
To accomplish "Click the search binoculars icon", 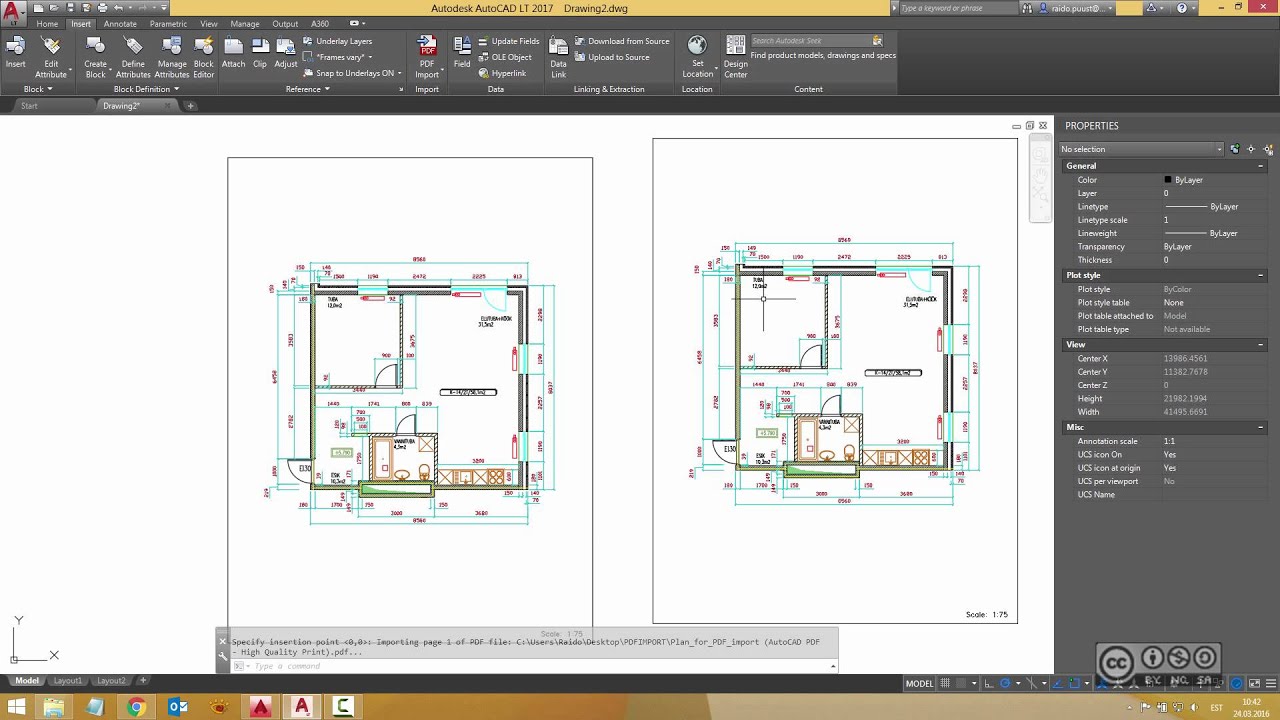I will pyautogui.click(x=1027, y=8).
